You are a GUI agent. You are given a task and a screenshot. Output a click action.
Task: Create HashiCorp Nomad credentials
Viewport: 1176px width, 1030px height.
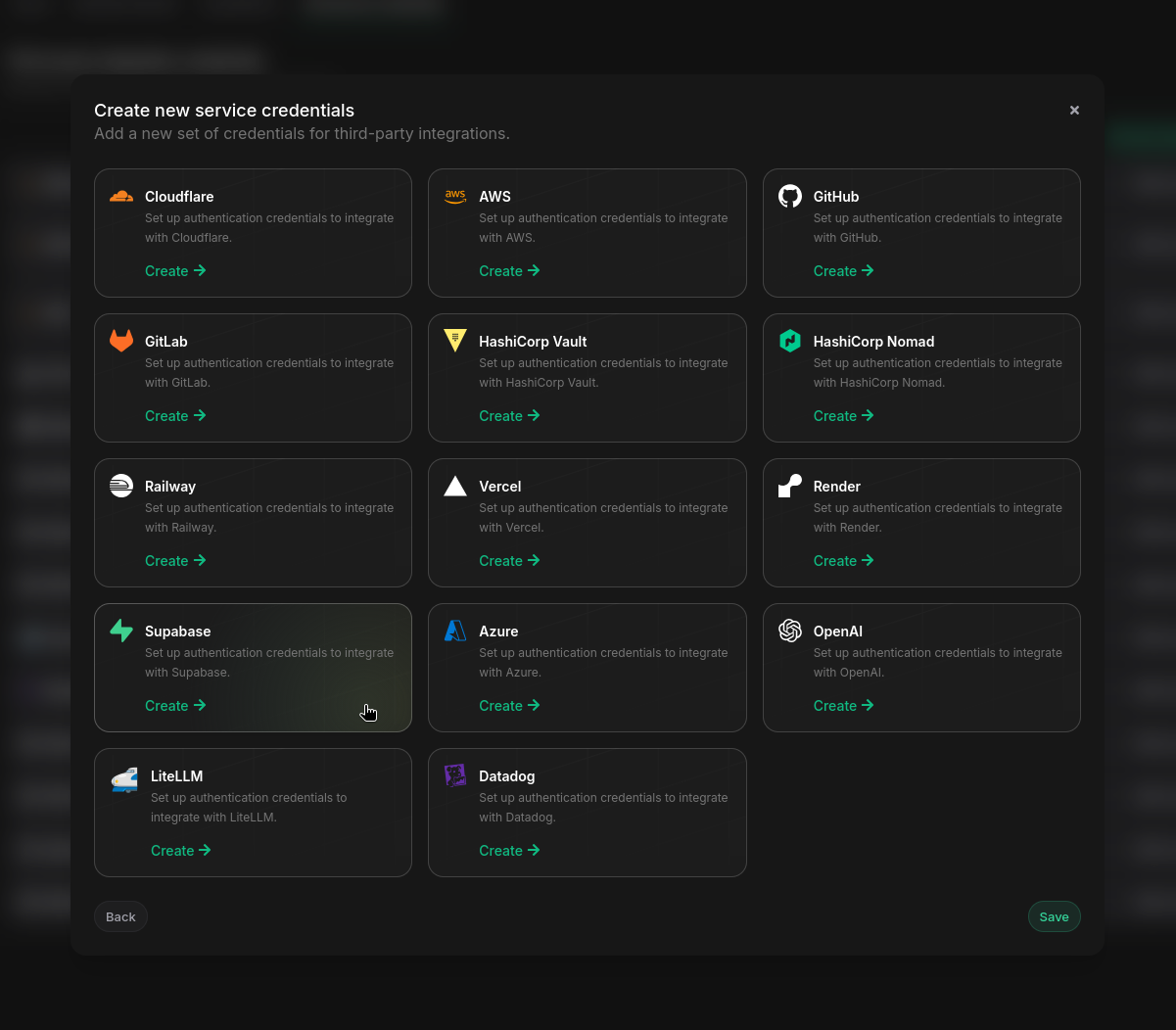(844, 416)
